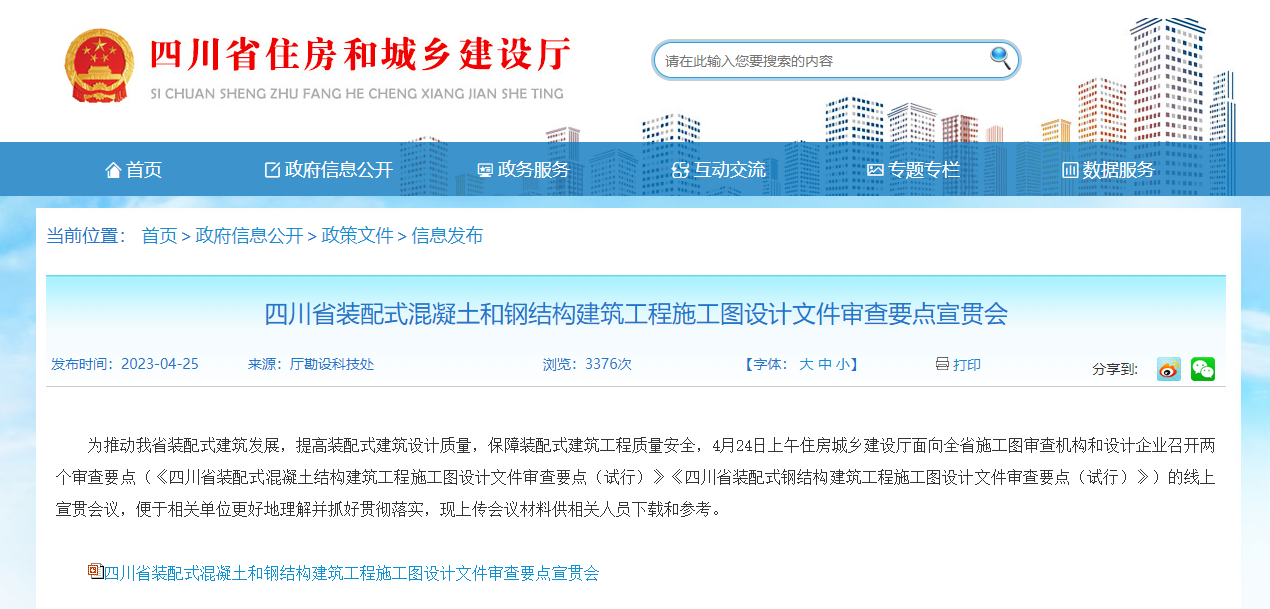The width and height of the screenshot is (1270, 609).
Task: Click the grid icon beside 数据服务
Action: pyautogui.click(x=1068, y=169)
